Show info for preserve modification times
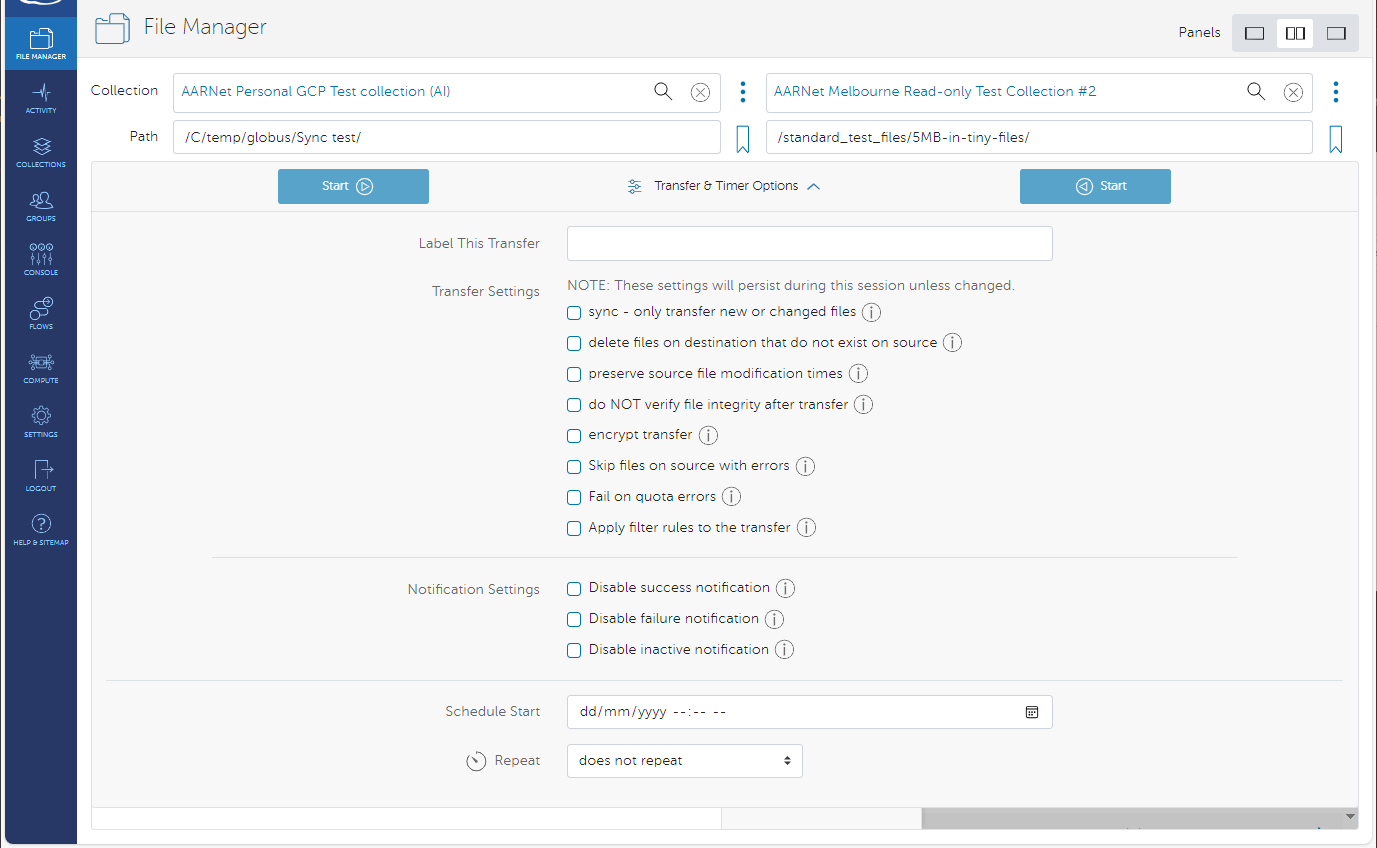This screenshot has height=848, width=1377. coord(858,374)
